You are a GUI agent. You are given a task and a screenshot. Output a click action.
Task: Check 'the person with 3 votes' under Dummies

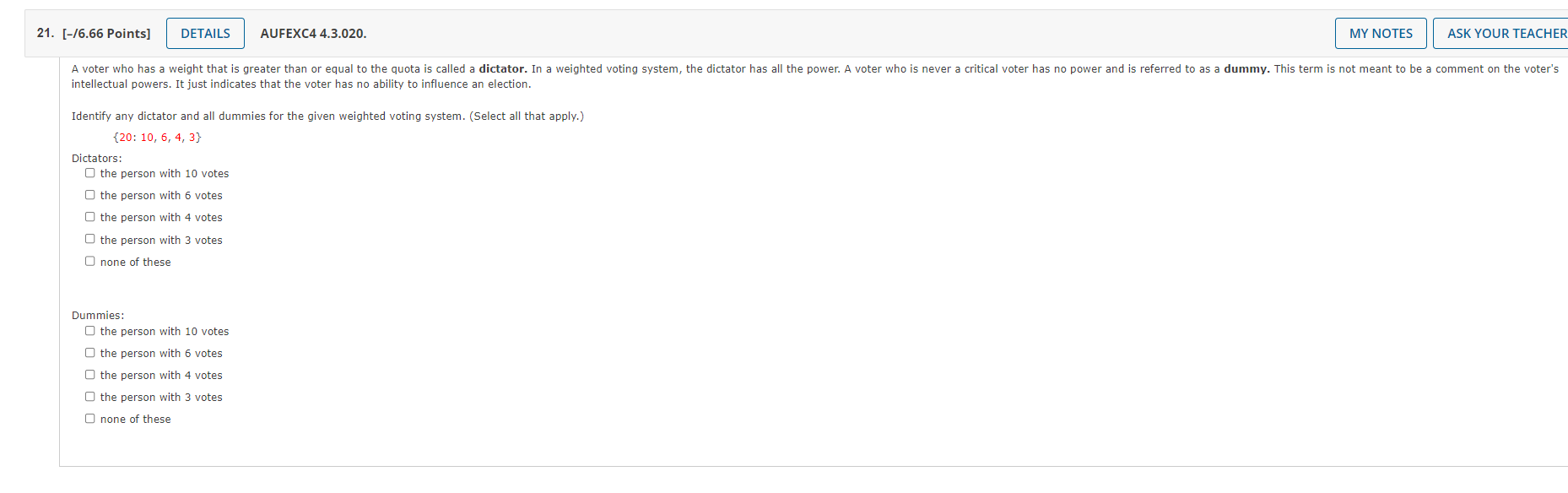coord(89,396)
